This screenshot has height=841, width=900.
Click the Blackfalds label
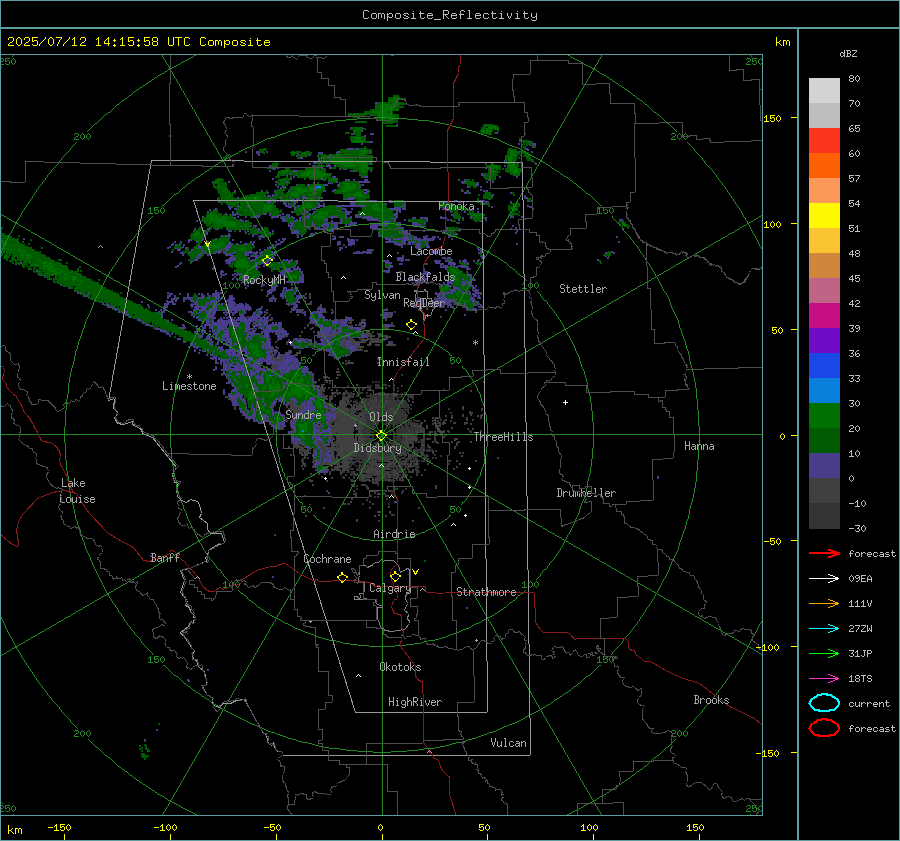[x=425, y=277]
